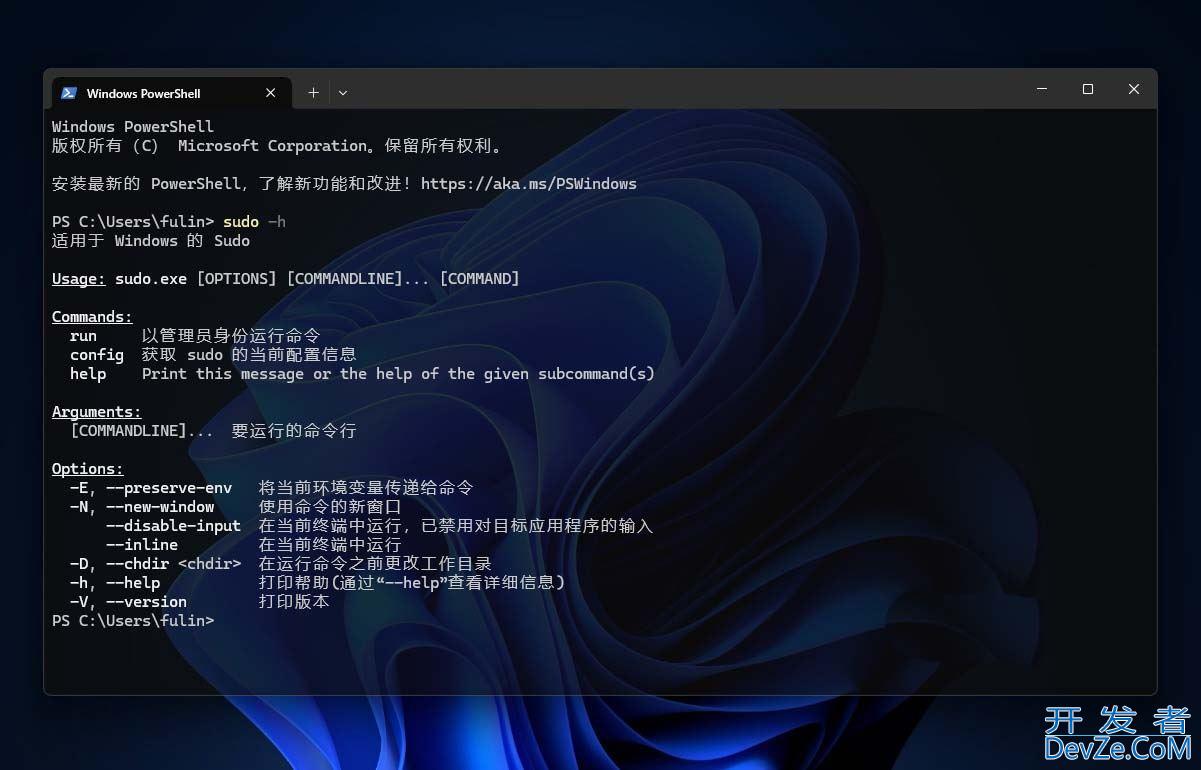Click the '-N, --new-window' option
Screen dimensions: 1201x770
tap(142, 507)
